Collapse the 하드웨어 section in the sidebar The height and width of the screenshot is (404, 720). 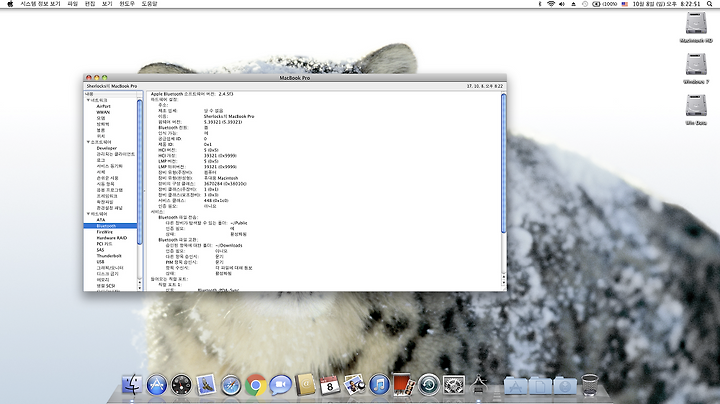coord(88,214)
